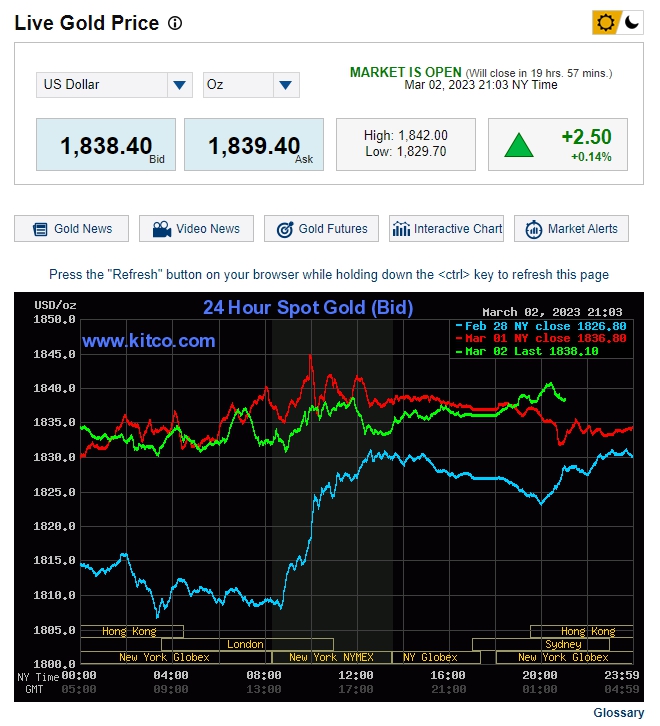
Task: Click Mar 02 Last 1838.10 legend entry
Action: pyautogui.click(x=527, y=351)
